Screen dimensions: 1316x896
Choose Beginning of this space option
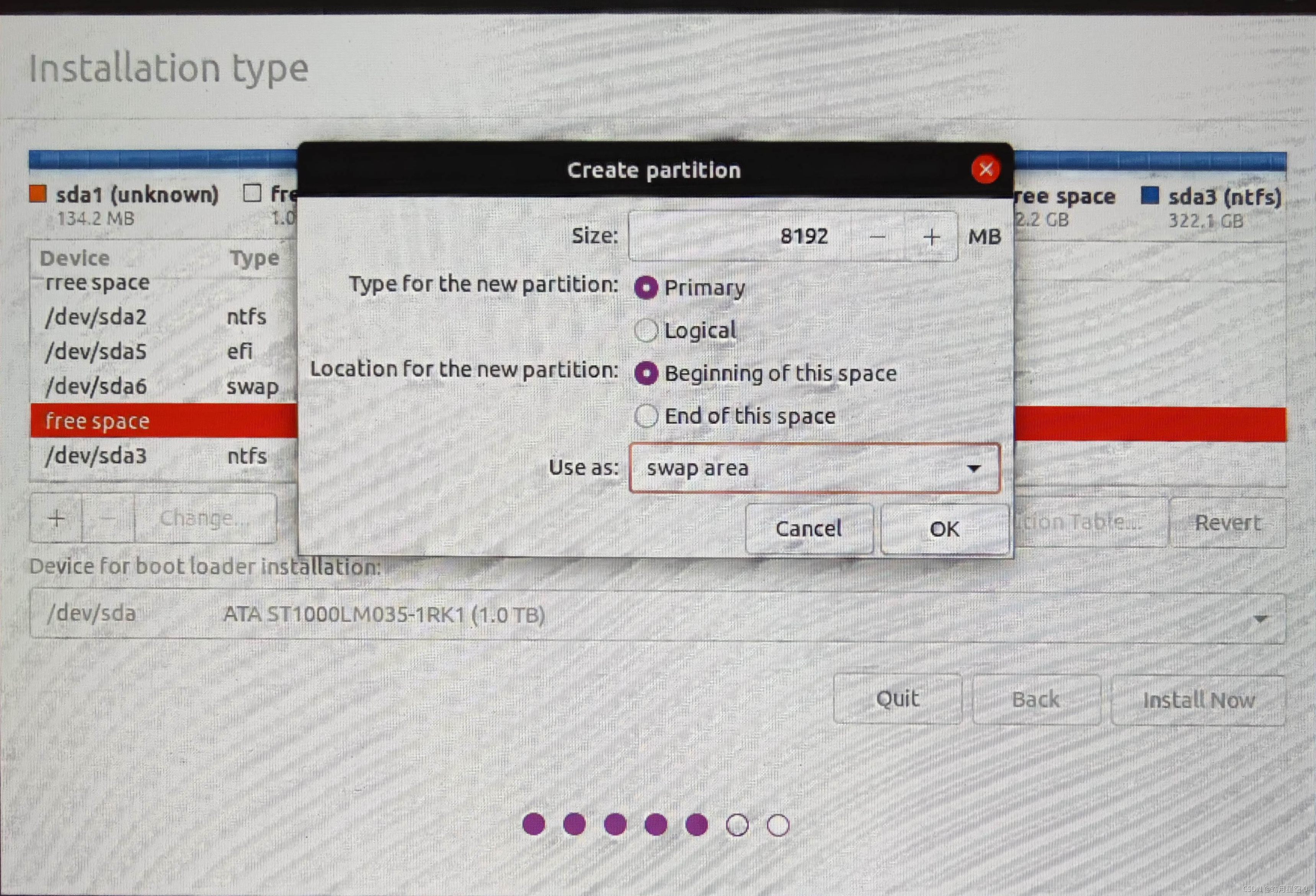point(646,373)
